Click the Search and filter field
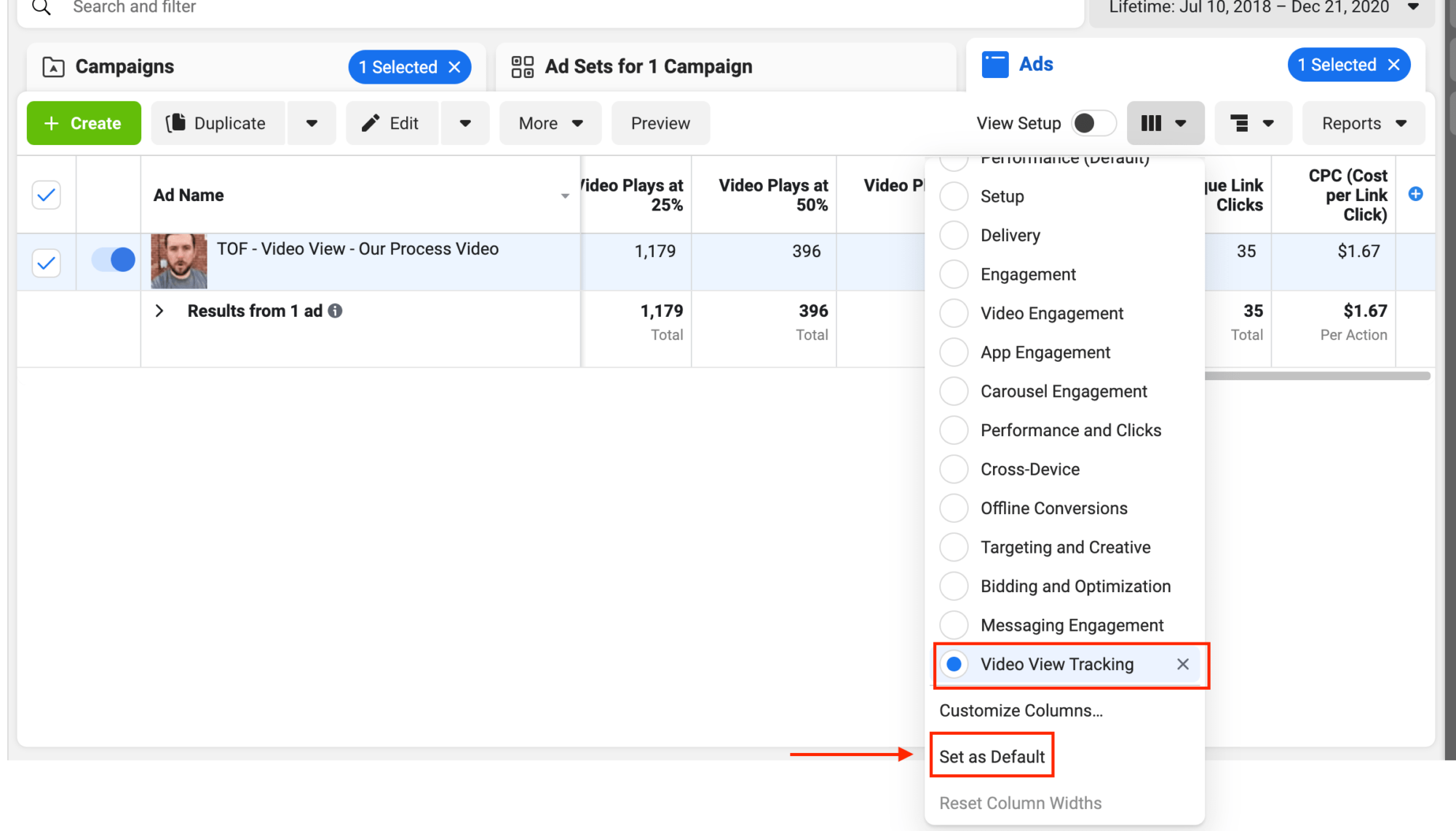Image resolution: width=1456 pixels, height=831 pixels. point(550,8)
